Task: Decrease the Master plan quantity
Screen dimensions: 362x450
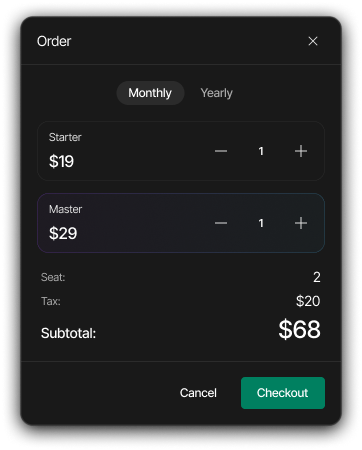Action: point(221,223)
